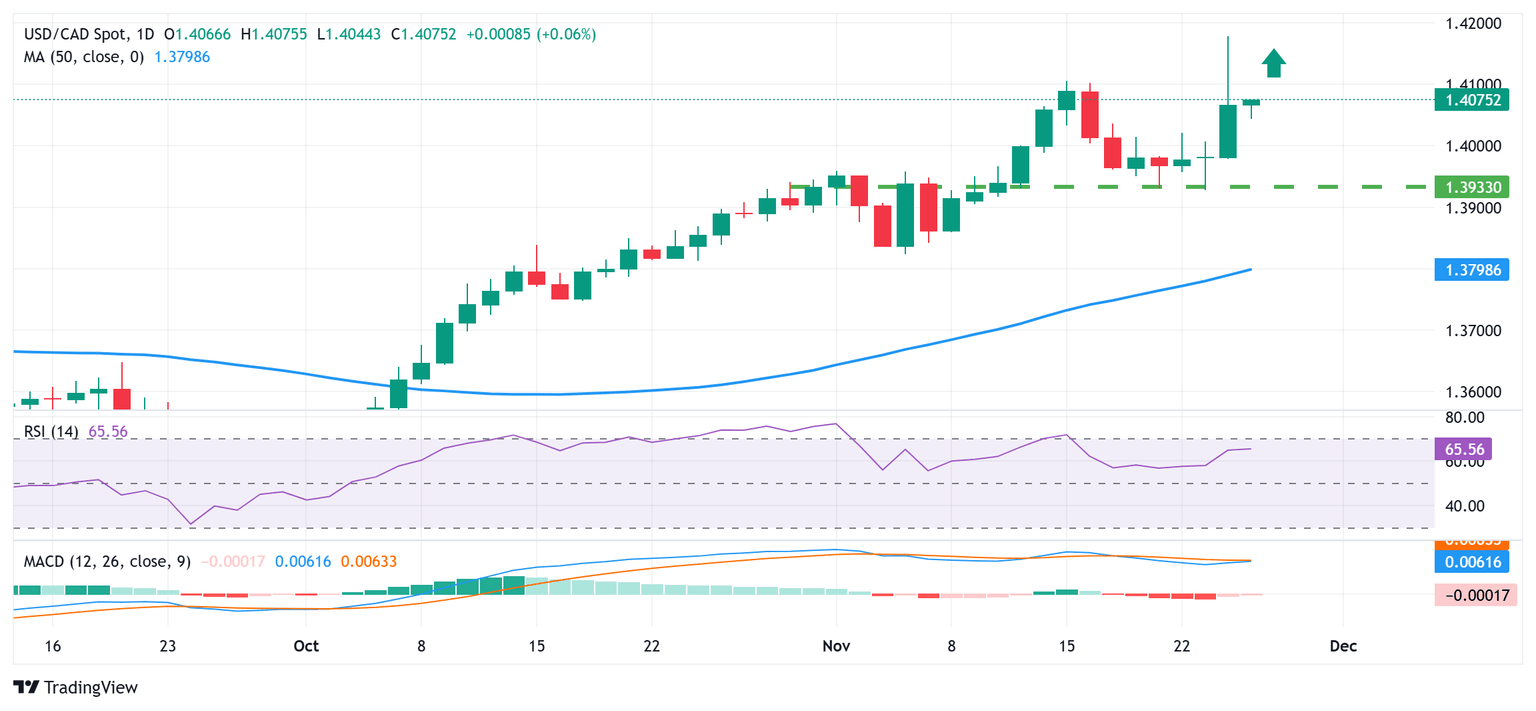The image size is (1536, 711).
Task: Select the Dec label on the date axis
Action: tap(1343, 645)
